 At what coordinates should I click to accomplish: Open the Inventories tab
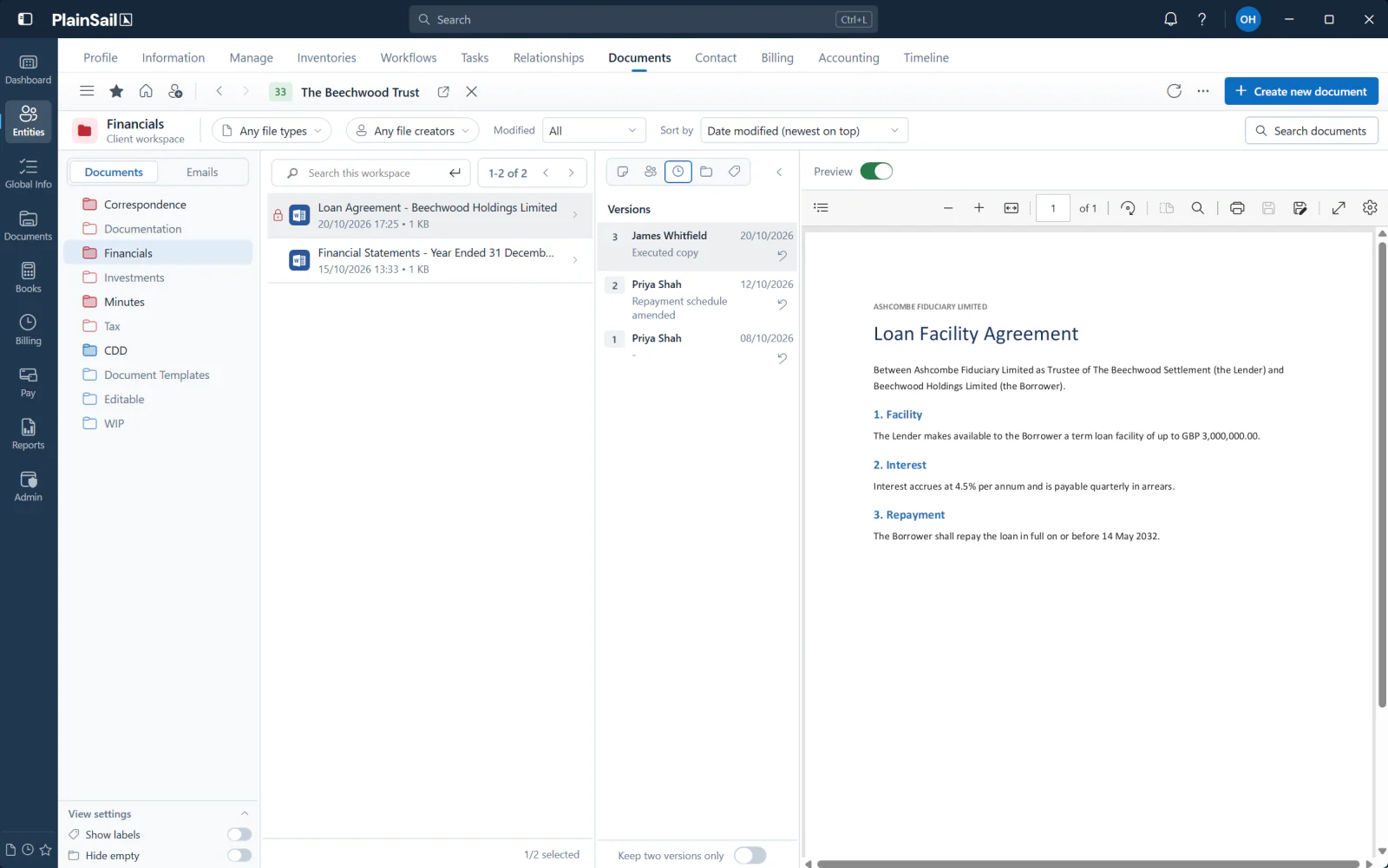(x=326, y=58)
